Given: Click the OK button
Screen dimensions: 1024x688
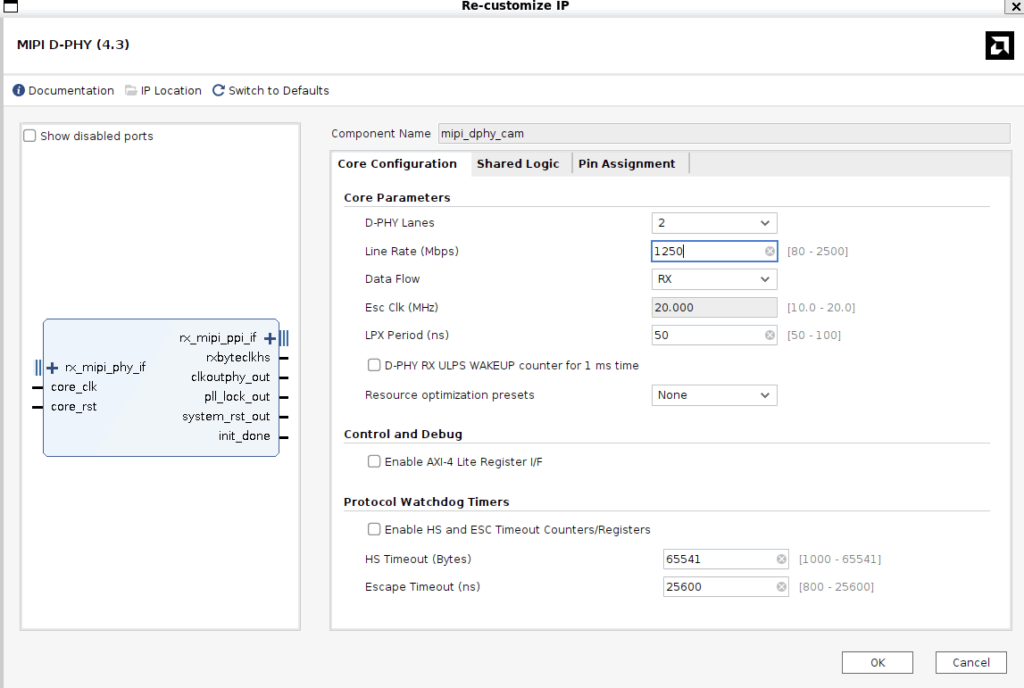Looking at the screenshot, I should [877, 663].
